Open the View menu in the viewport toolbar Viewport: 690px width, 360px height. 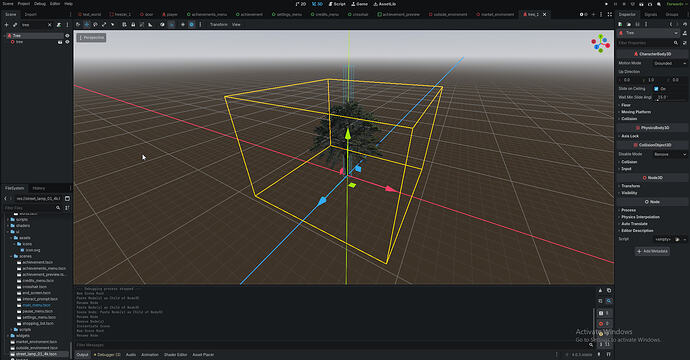click(x=236, y=25)
